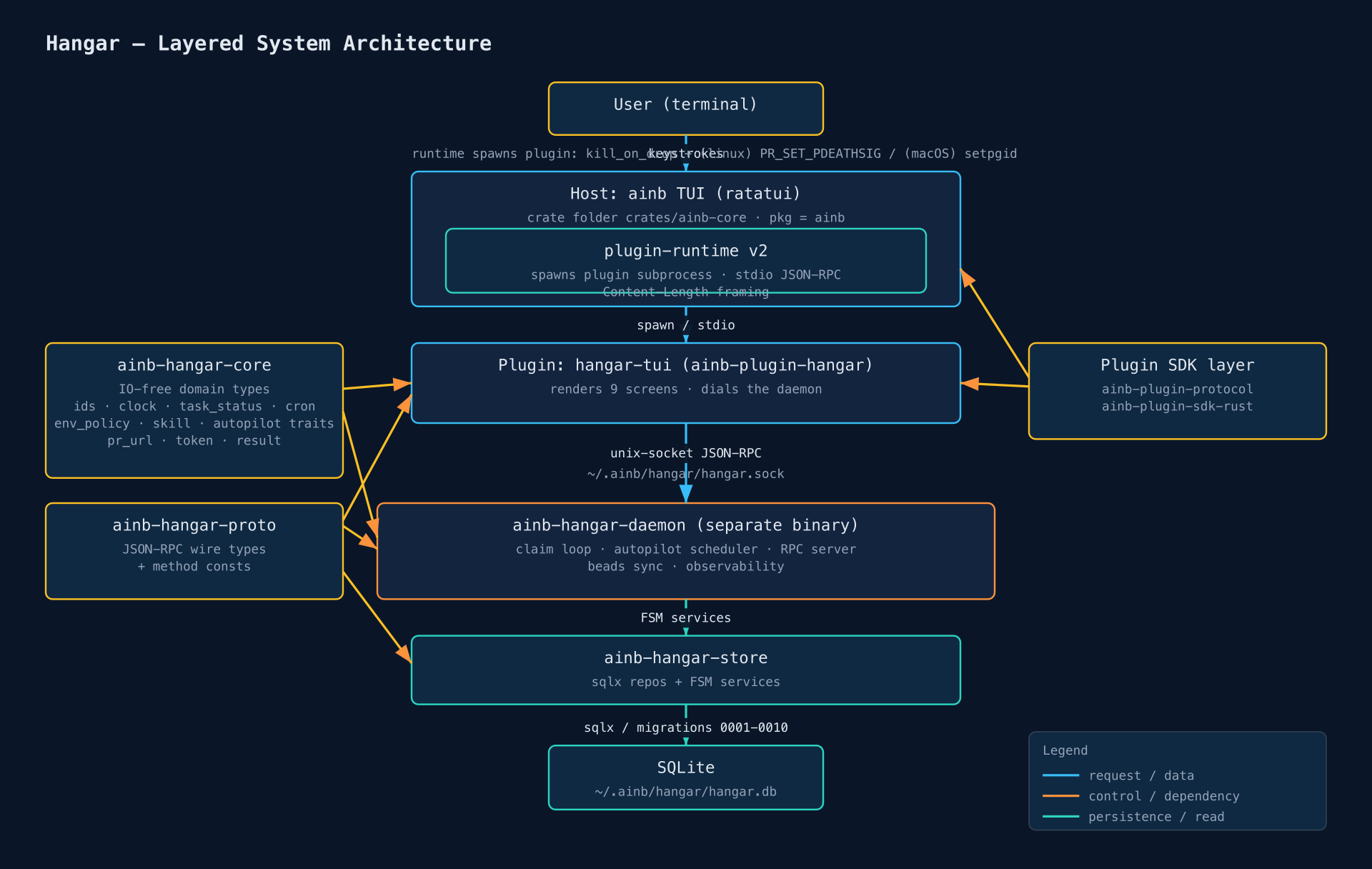Click the "plugin-runtime v2" node

(x=686, y=261)
